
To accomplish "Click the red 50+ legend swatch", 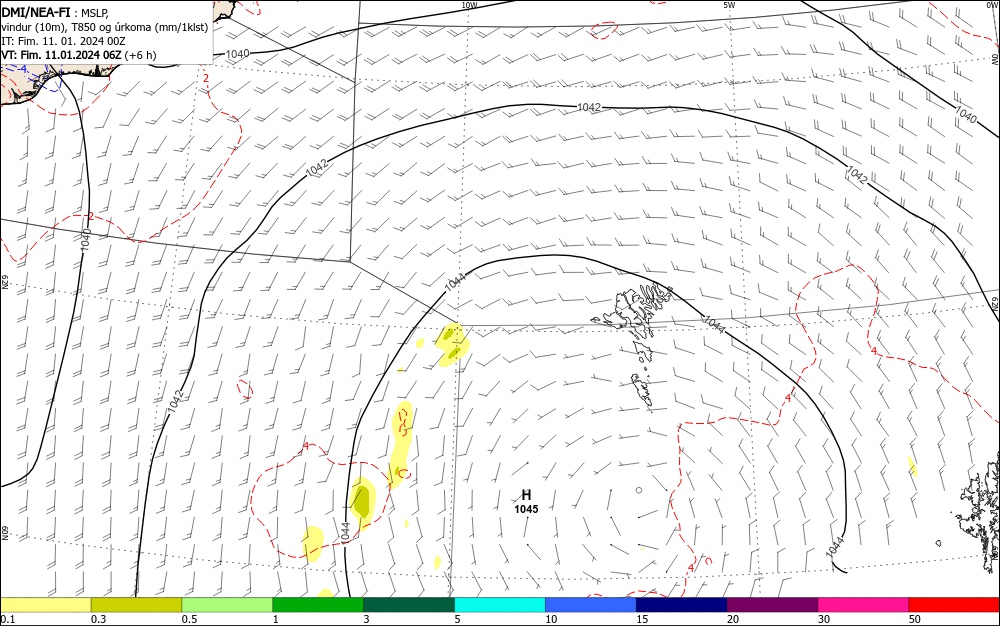I will [x=954, y=605].
